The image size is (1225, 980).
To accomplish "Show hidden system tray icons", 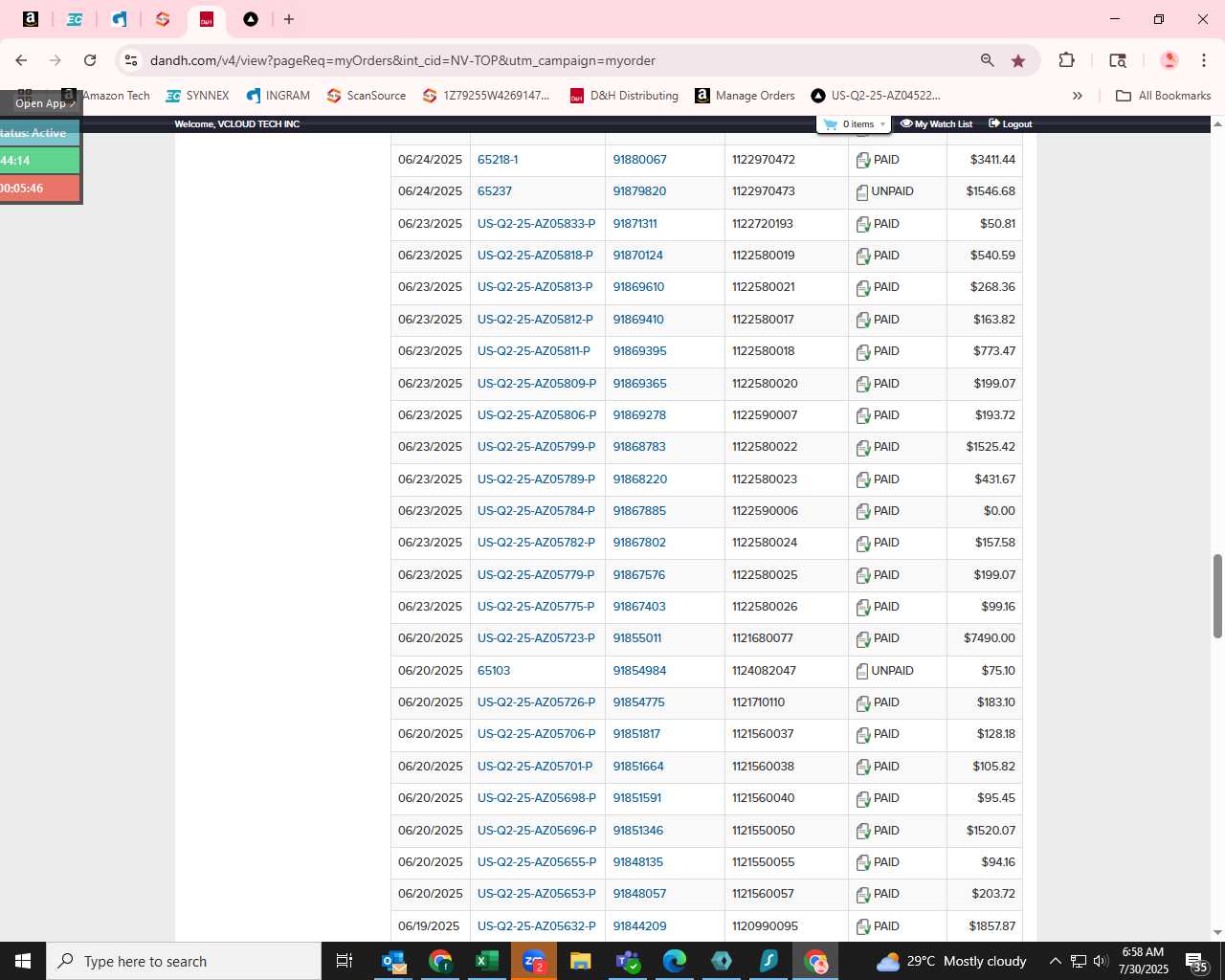I will coord(1055,961).
